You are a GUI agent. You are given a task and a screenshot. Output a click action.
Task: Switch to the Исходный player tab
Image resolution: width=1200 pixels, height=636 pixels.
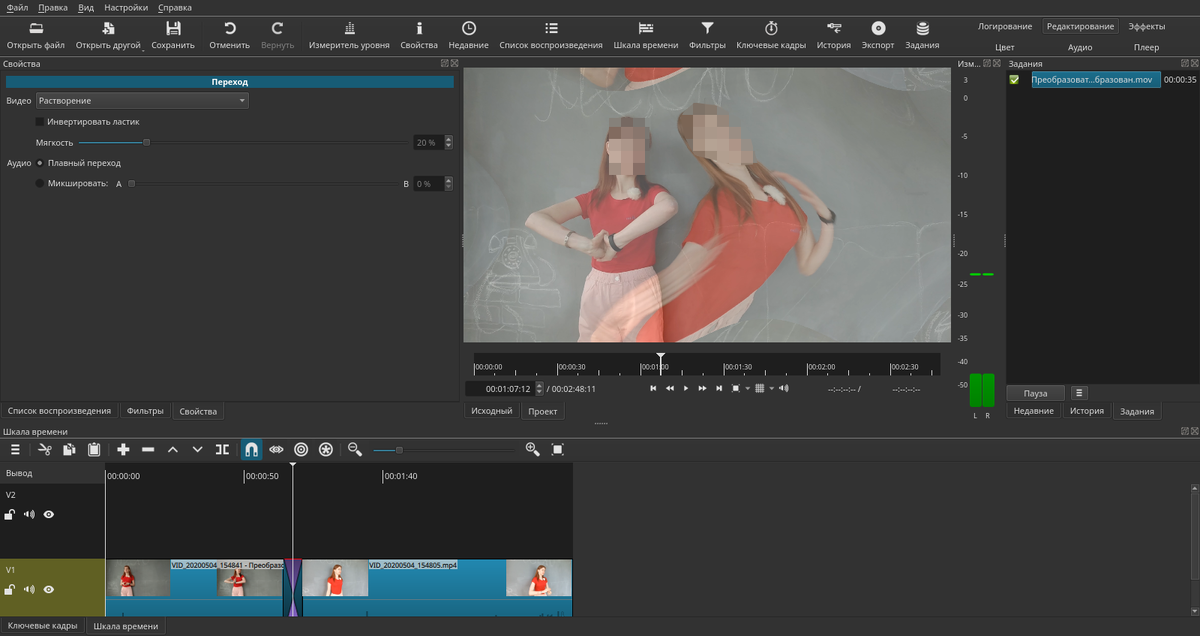click(492, 411)
